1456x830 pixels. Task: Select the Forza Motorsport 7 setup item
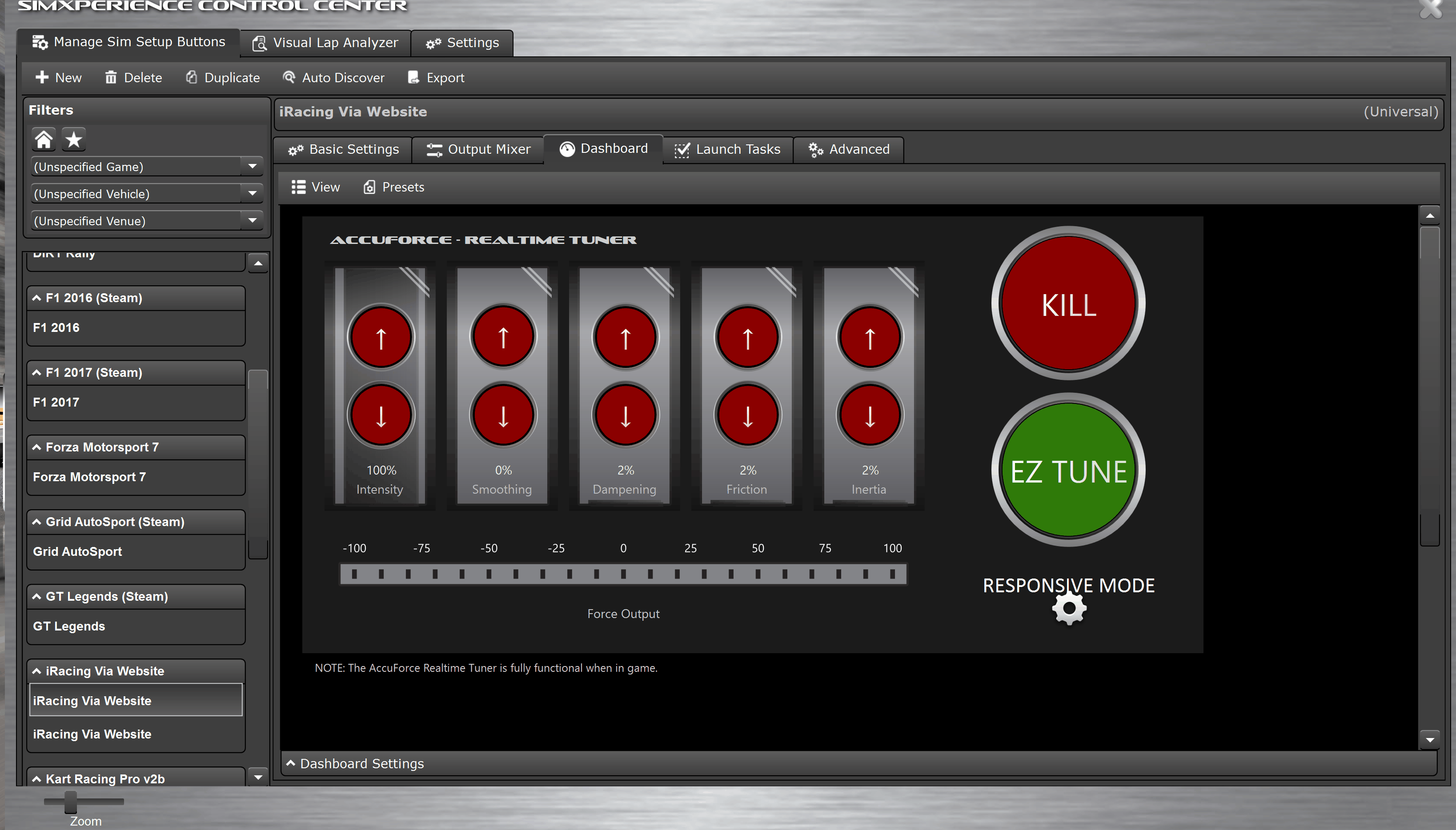(x=136, y=477)
